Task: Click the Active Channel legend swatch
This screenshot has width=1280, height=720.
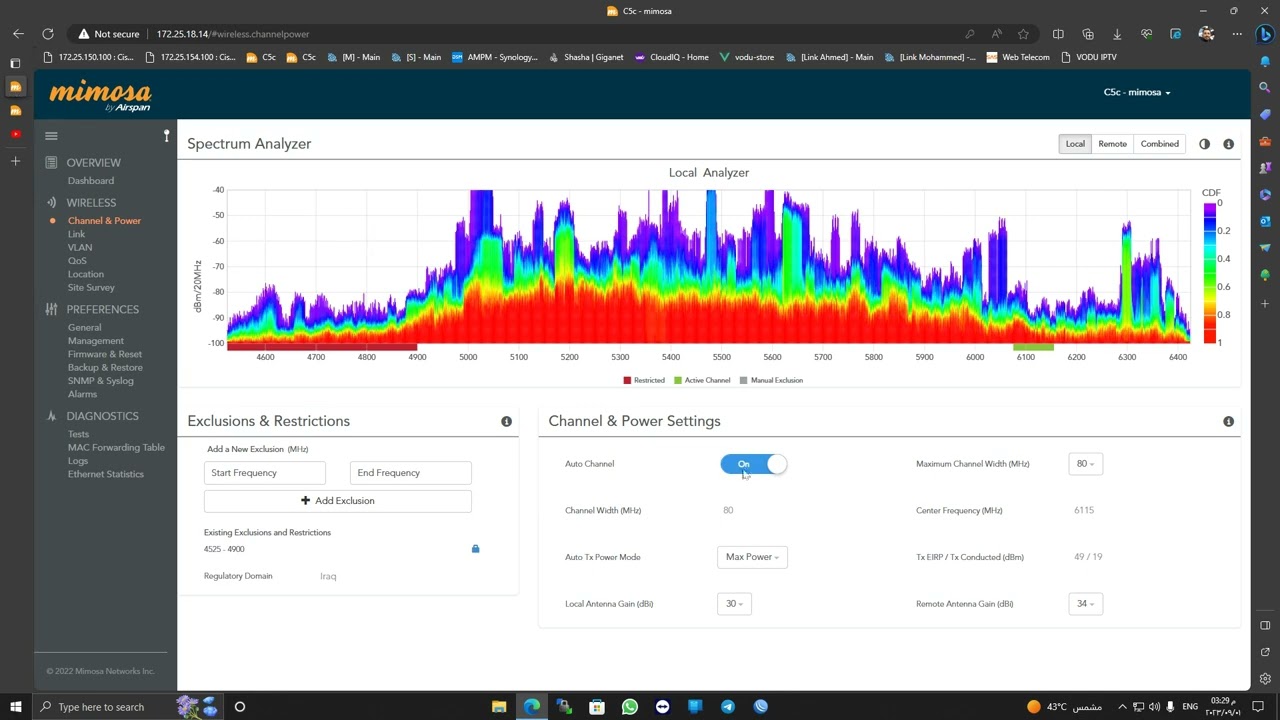Action: 678,381
